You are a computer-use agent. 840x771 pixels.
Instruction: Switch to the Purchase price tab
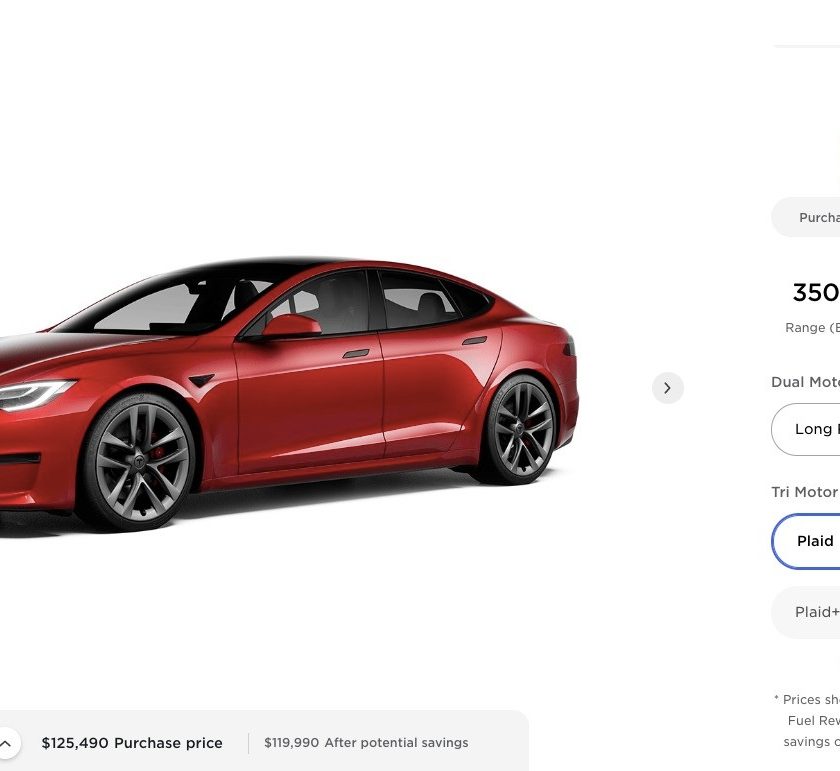click(x=806, y=217)
